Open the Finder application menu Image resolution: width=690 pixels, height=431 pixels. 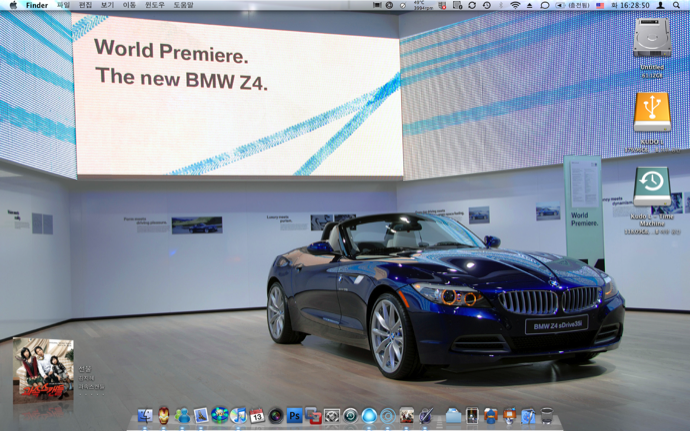click(37, 5)
